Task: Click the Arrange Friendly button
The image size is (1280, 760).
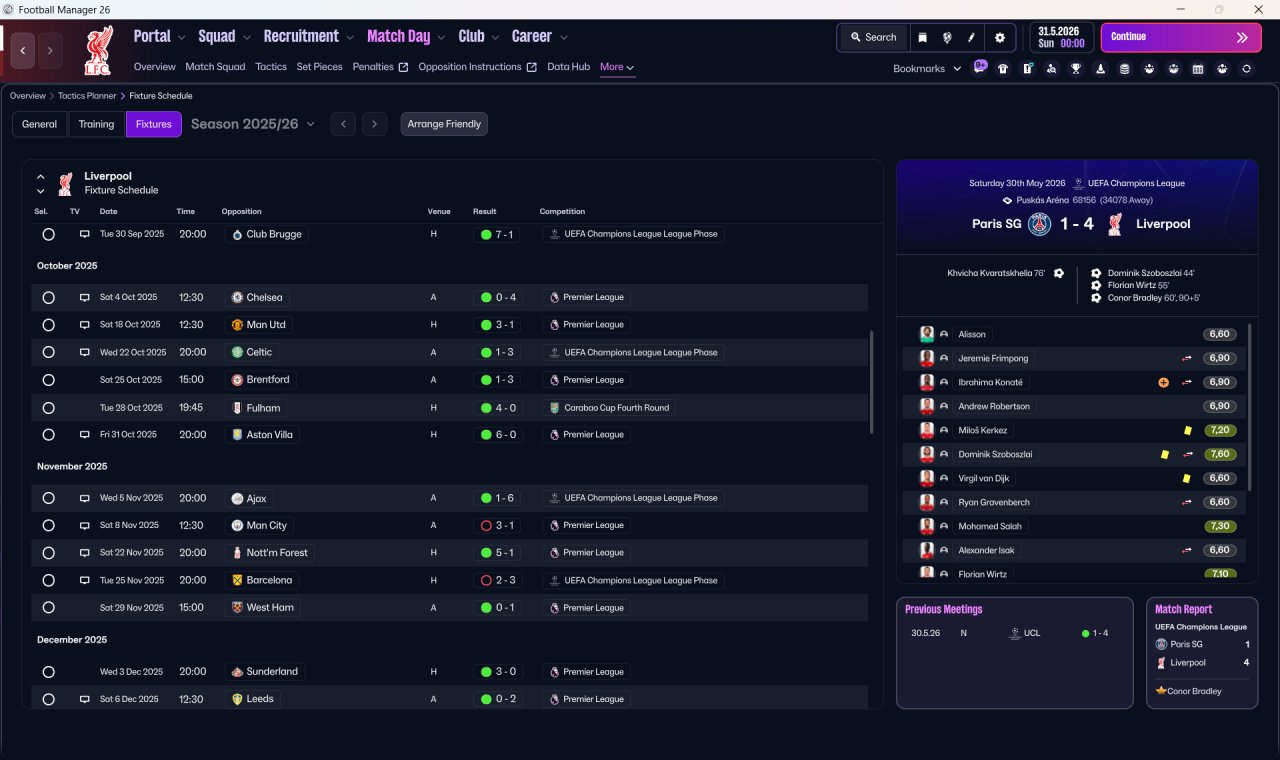Action: coord(444,124)
